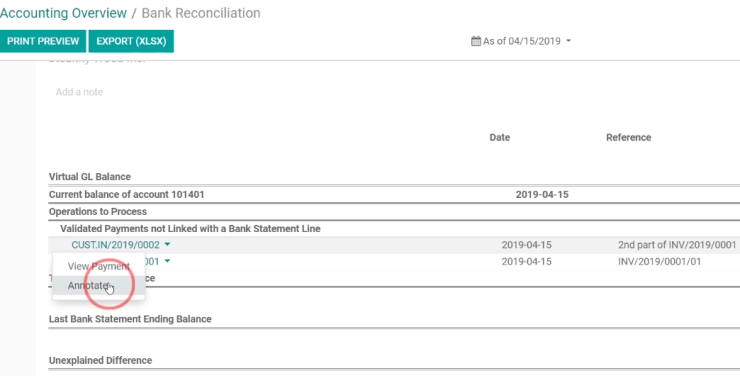Screen dimensions: 740x376
Task: Click the EXPORT (XLSX) button
Action: (131, 41)
